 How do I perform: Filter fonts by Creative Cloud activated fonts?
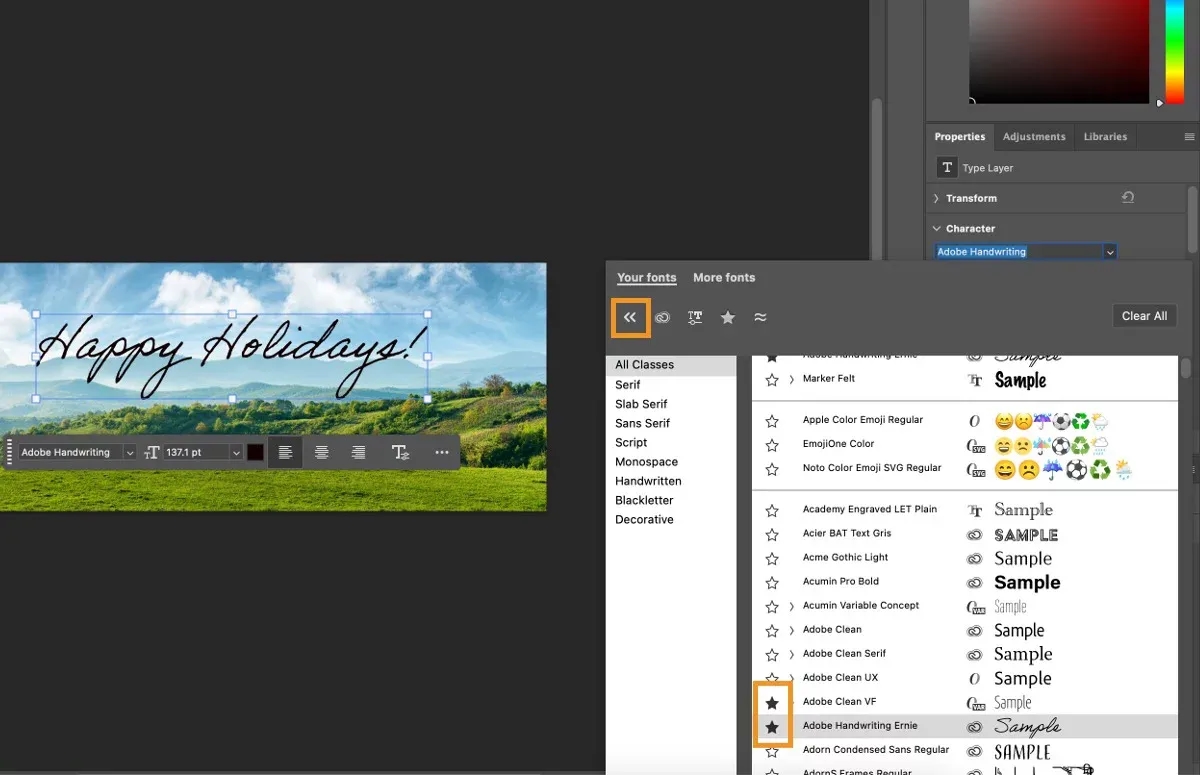click(x=663, y=317)
